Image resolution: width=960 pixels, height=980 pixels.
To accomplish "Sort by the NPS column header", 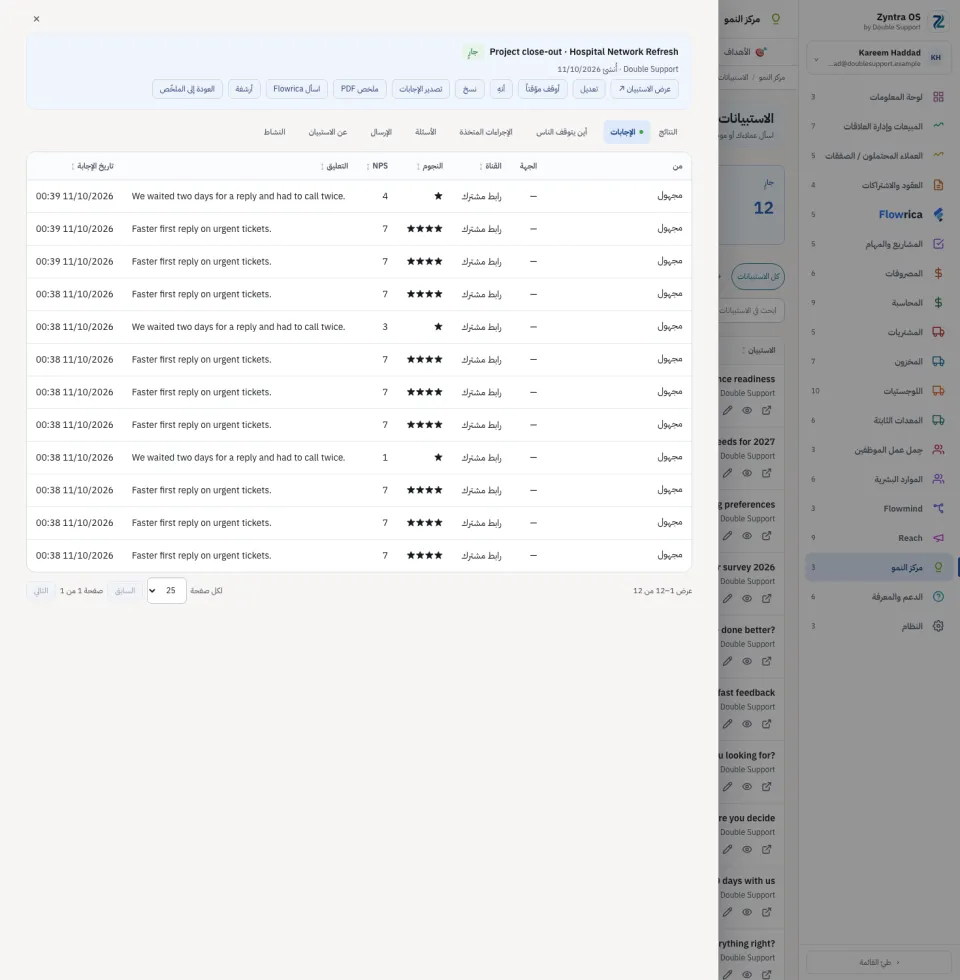I will (x=377, y=166).
